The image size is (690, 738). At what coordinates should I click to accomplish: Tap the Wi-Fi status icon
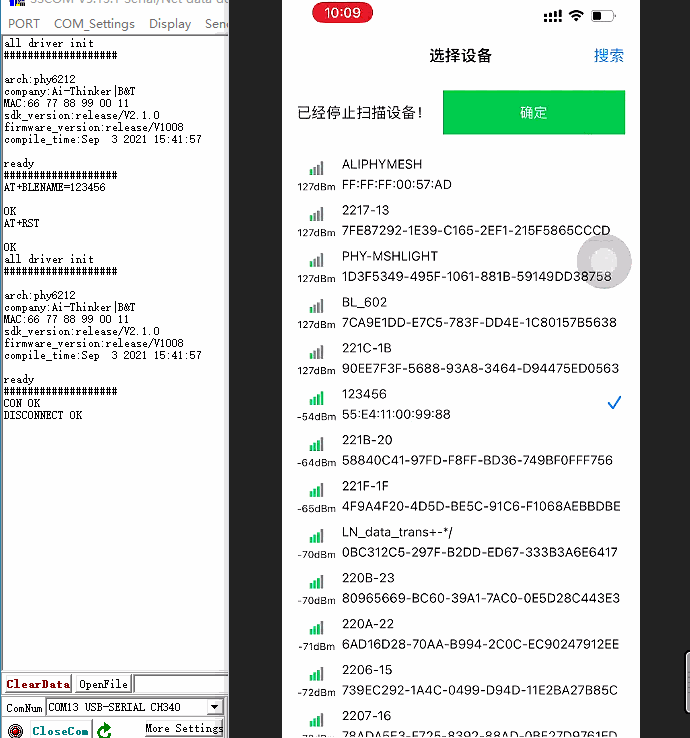576,16
